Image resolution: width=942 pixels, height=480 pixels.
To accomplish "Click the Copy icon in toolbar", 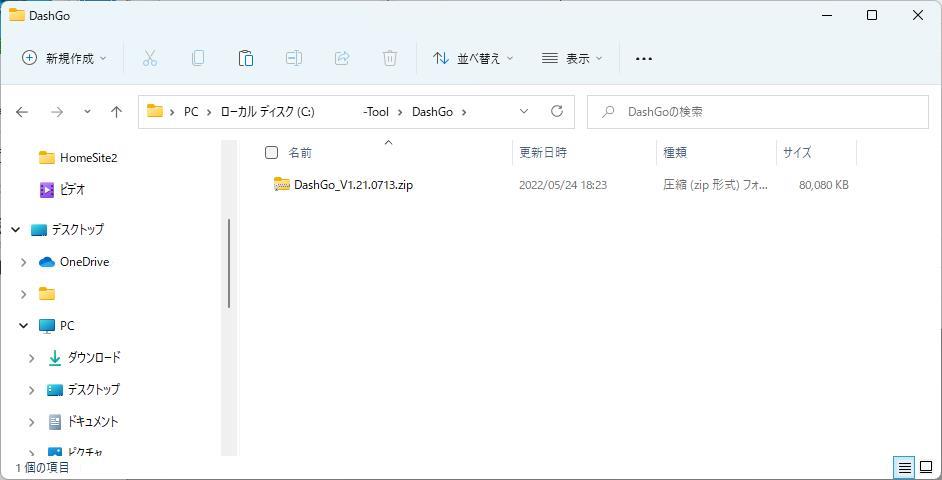I will [198, 58].
